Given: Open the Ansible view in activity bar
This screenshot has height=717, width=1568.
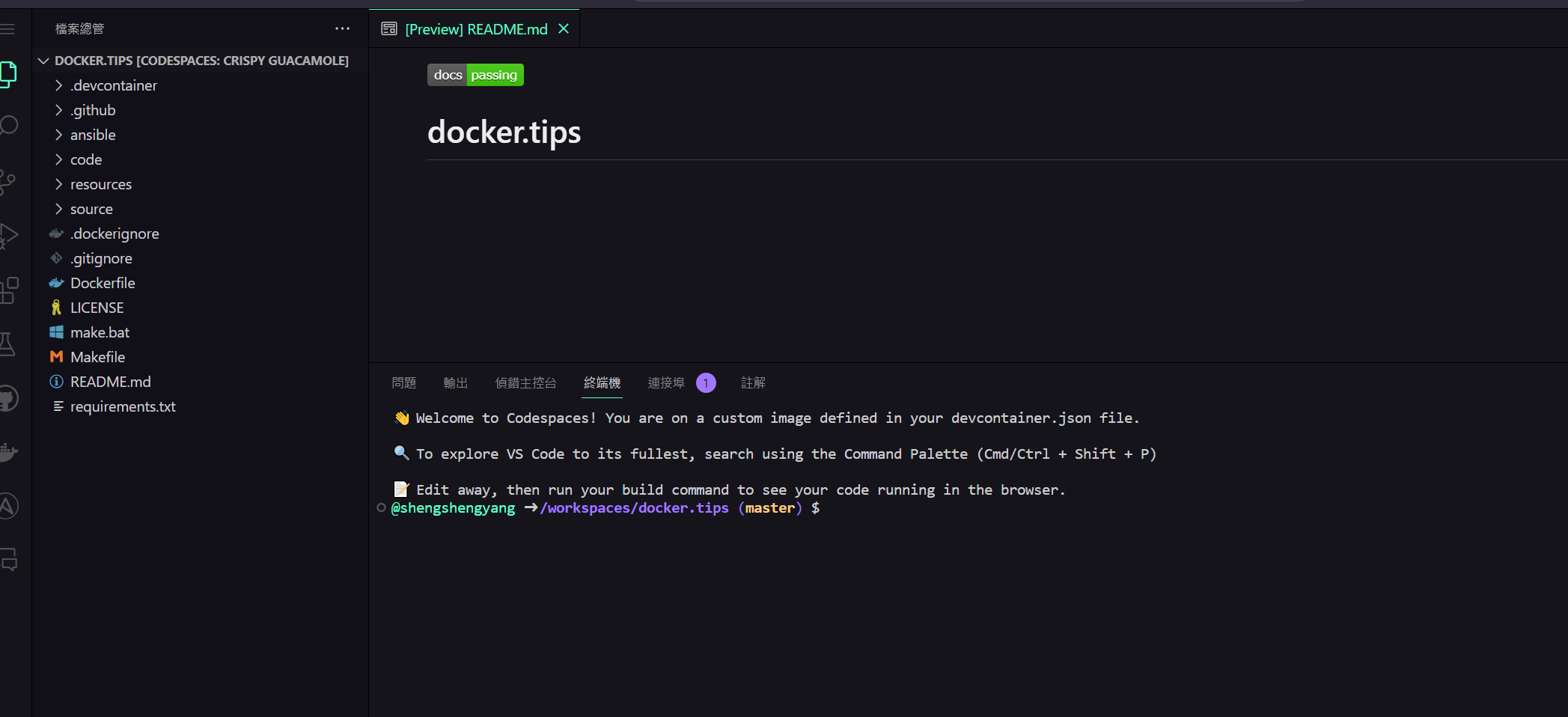Looking at the screenshot, I should [x=8, y=506].
